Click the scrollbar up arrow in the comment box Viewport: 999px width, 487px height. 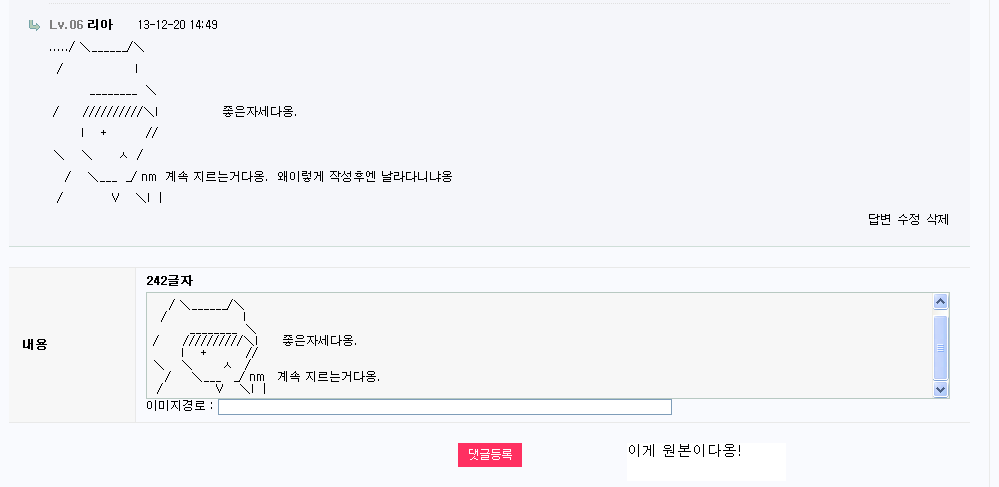coord(940,302)
